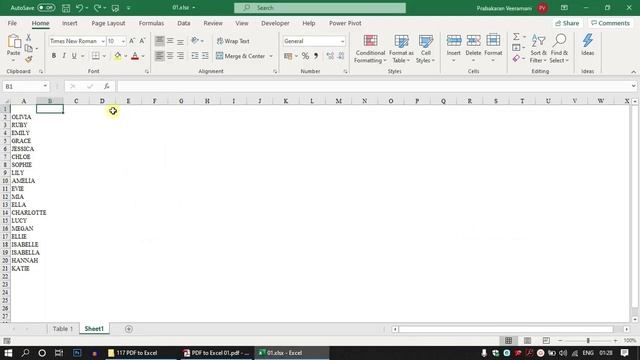Switch to Normal view in status bar
The width and height of the screenshot is (640, 360).
click(509, 340)
